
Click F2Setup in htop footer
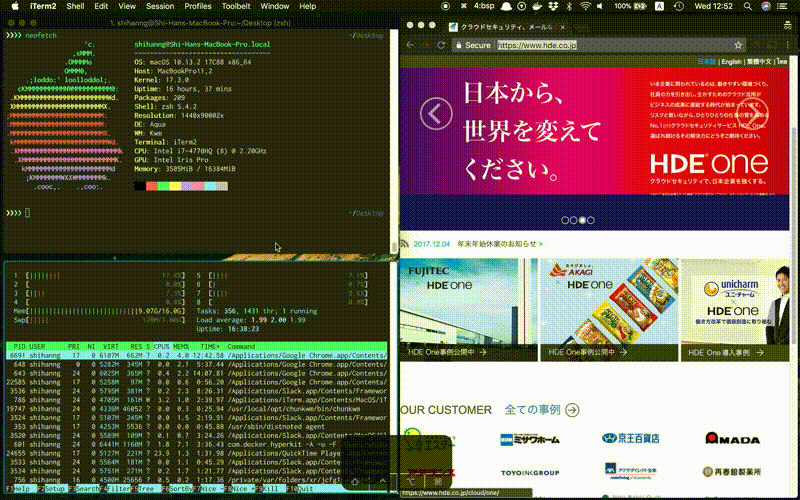tap(51, 489)
